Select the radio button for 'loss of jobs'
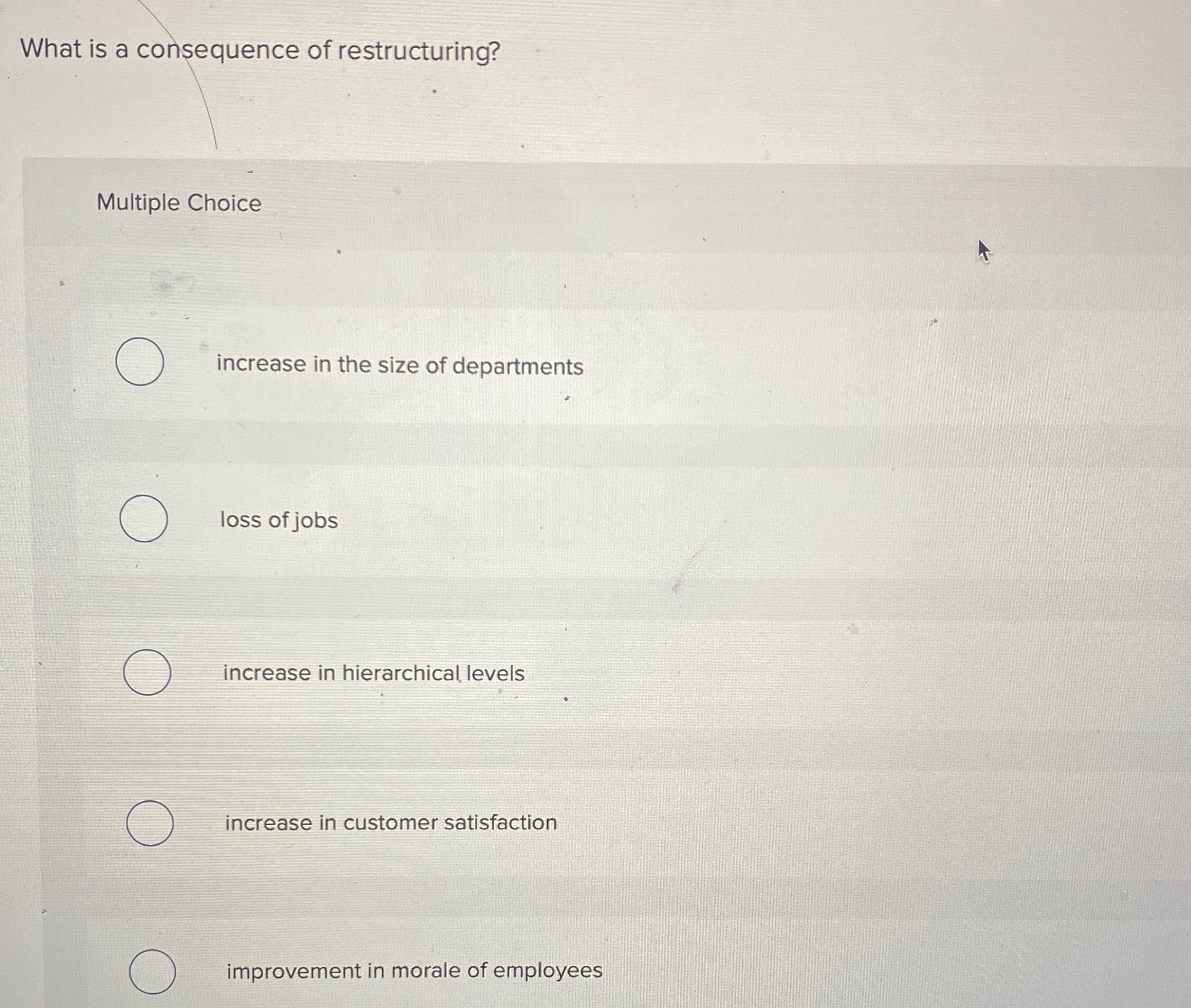Viewport: 1191px width, 1008px height. (x=144, y=520)
